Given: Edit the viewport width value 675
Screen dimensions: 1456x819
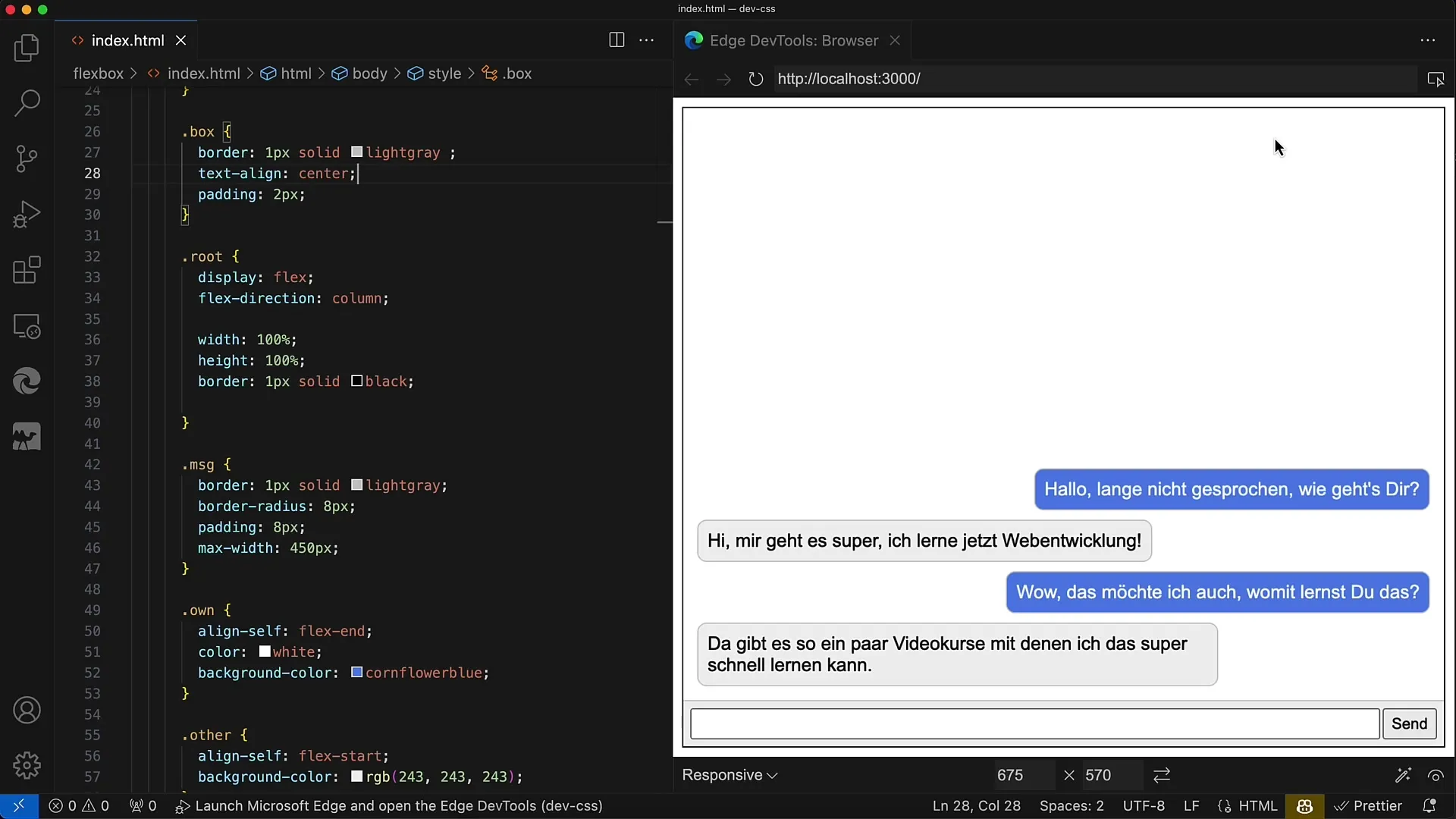Looking at the screenshot, I should (x=1024, y=775).
